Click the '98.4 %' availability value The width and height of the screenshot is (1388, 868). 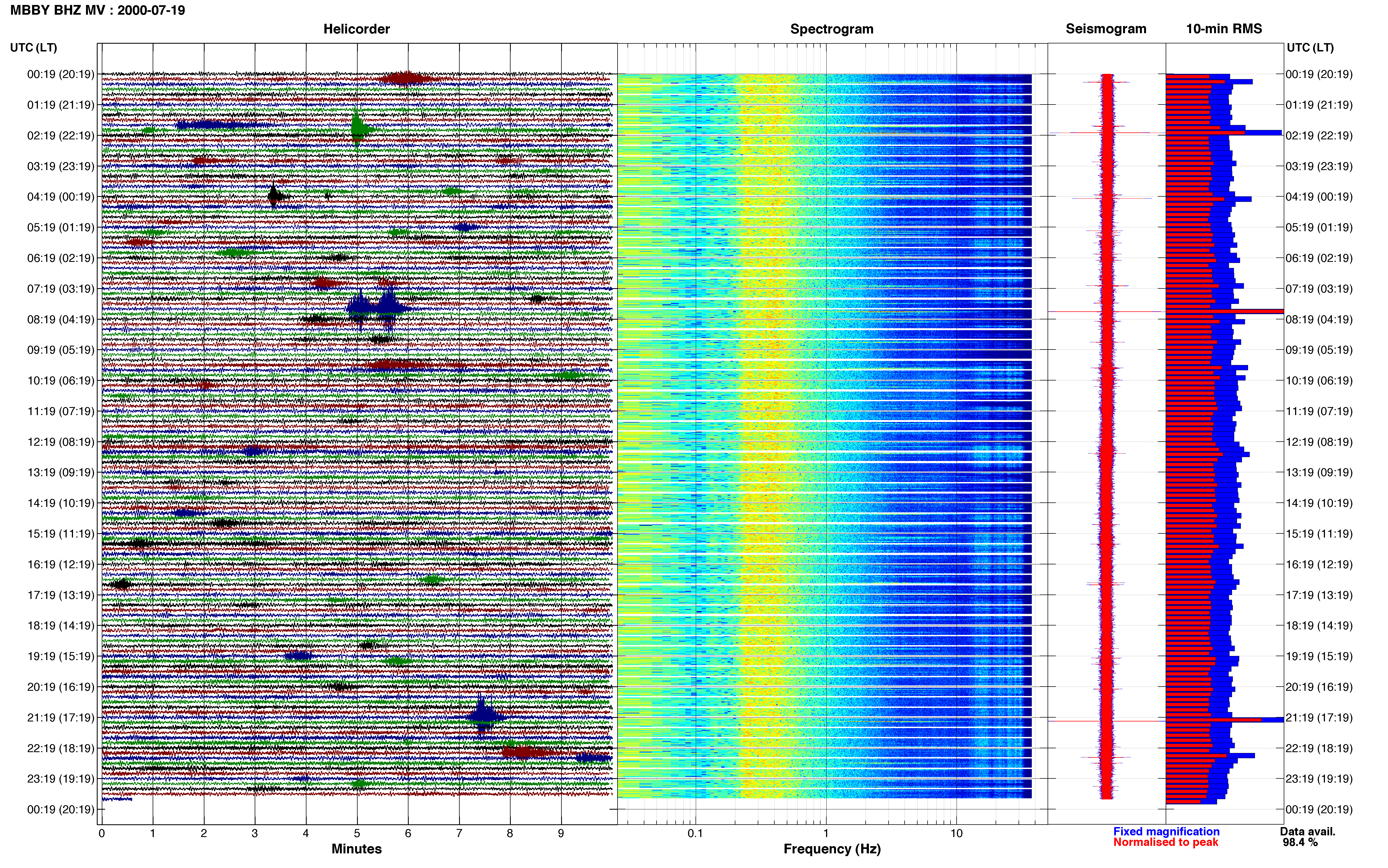(x=1300, y=842)
